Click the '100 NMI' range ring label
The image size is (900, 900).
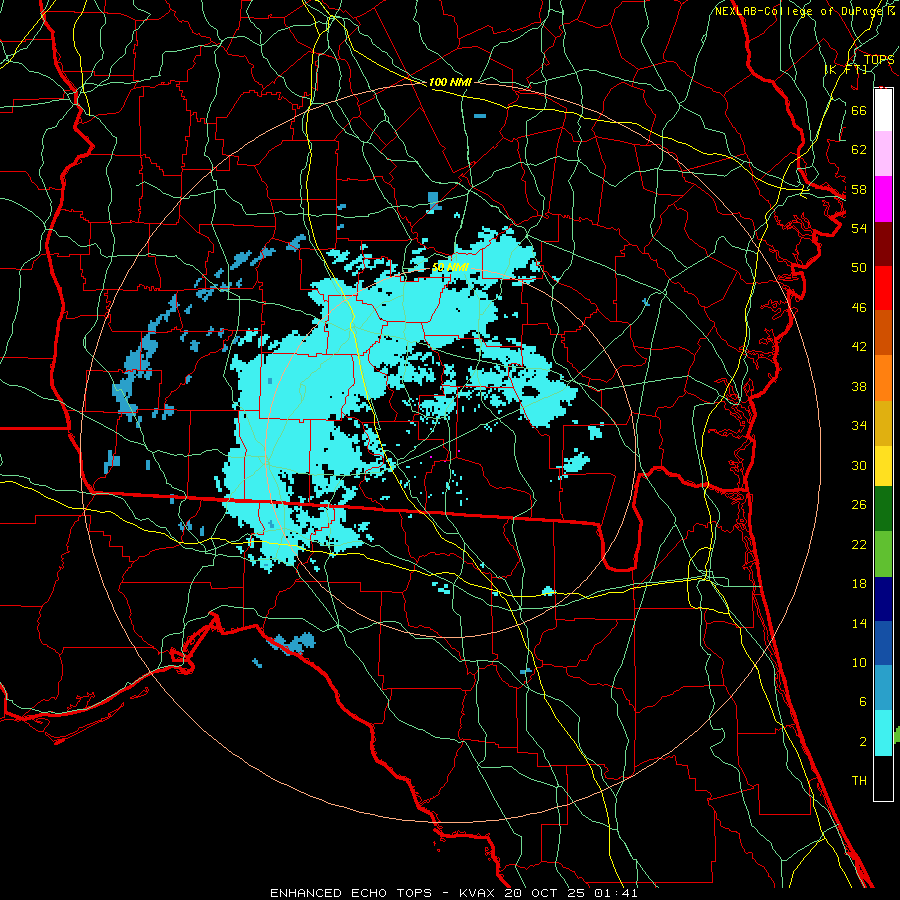(450, 82)
